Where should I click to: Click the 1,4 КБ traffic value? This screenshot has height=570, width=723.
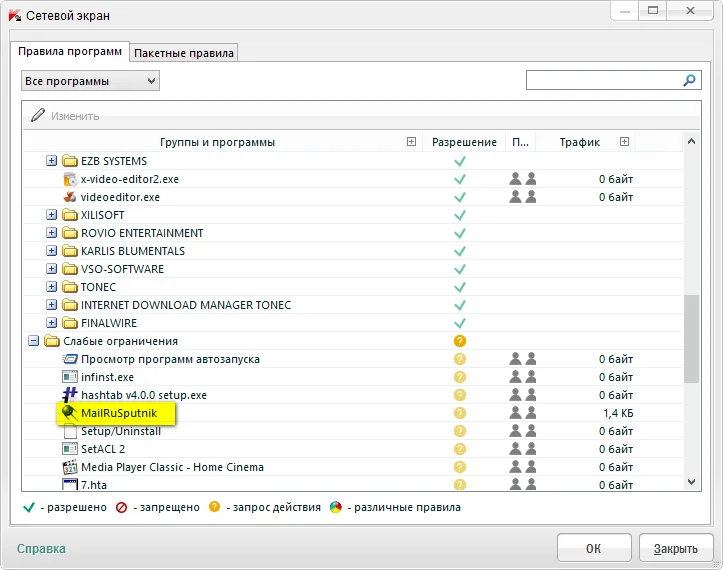coord(618,413)
